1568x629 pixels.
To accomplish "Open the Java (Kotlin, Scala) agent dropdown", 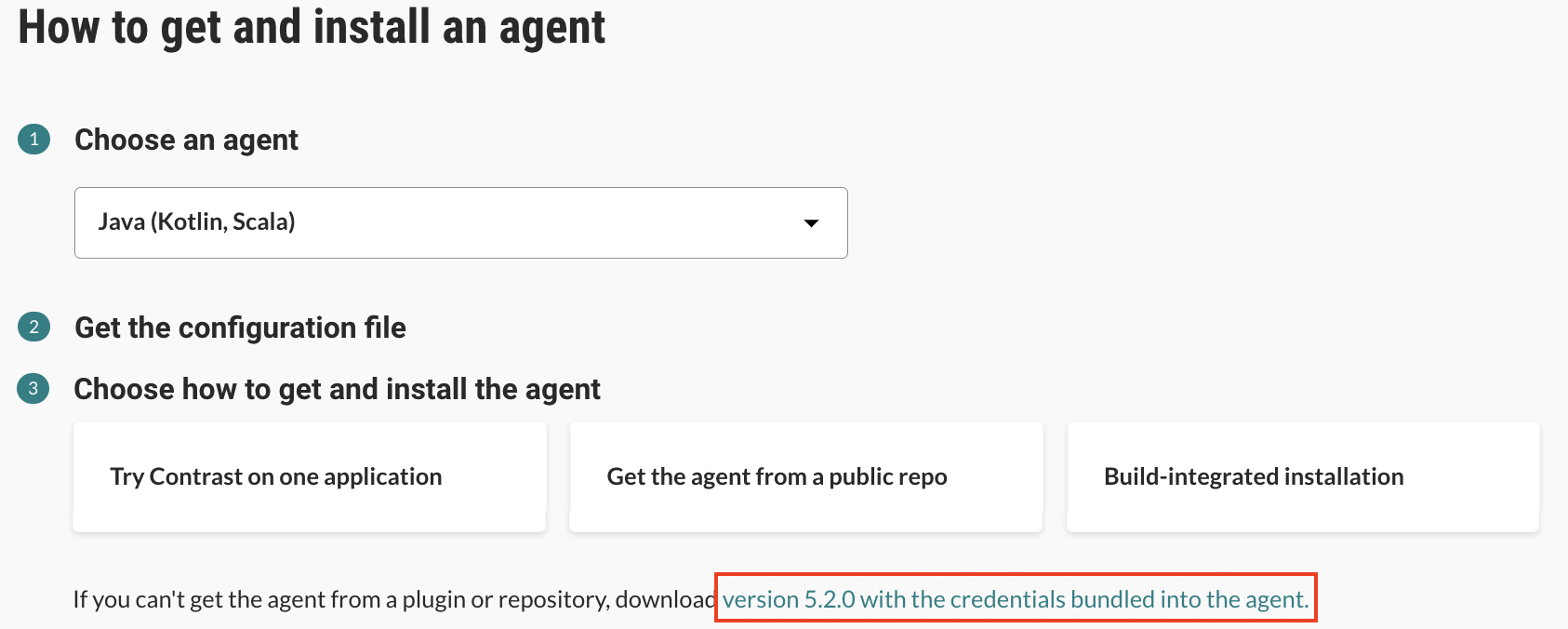I will pyautogui.click(x=461, y=222).
